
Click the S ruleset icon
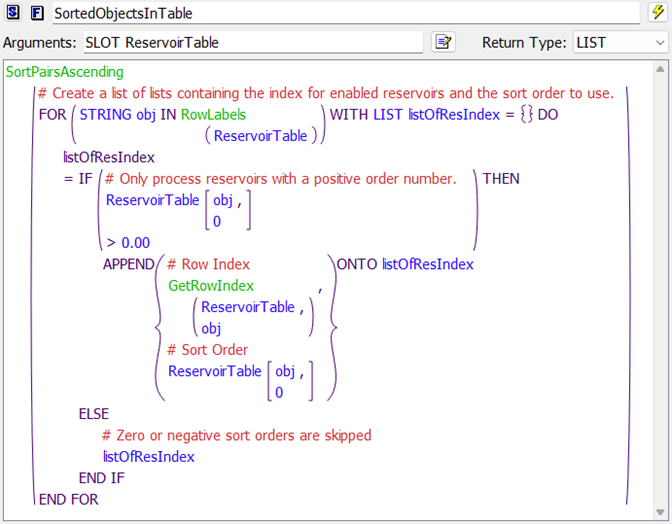coord(14,13)
